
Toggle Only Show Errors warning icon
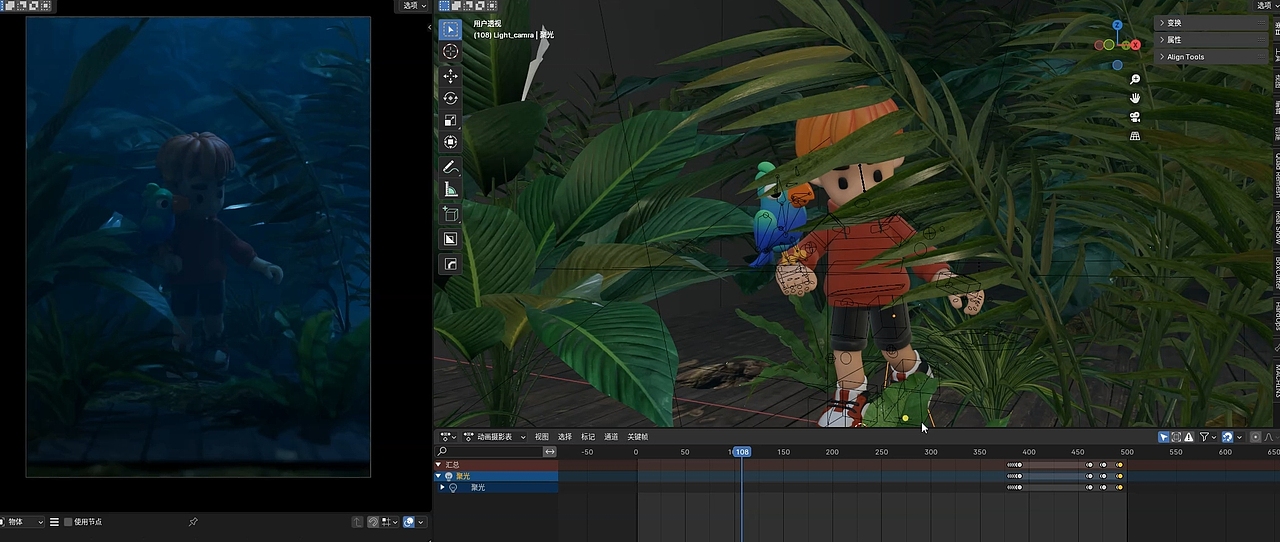pos(1188,437)
